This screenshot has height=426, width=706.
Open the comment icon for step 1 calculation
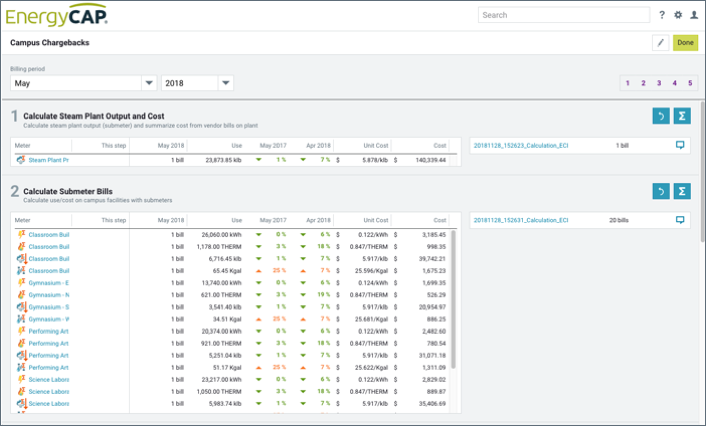pos(680,145)
